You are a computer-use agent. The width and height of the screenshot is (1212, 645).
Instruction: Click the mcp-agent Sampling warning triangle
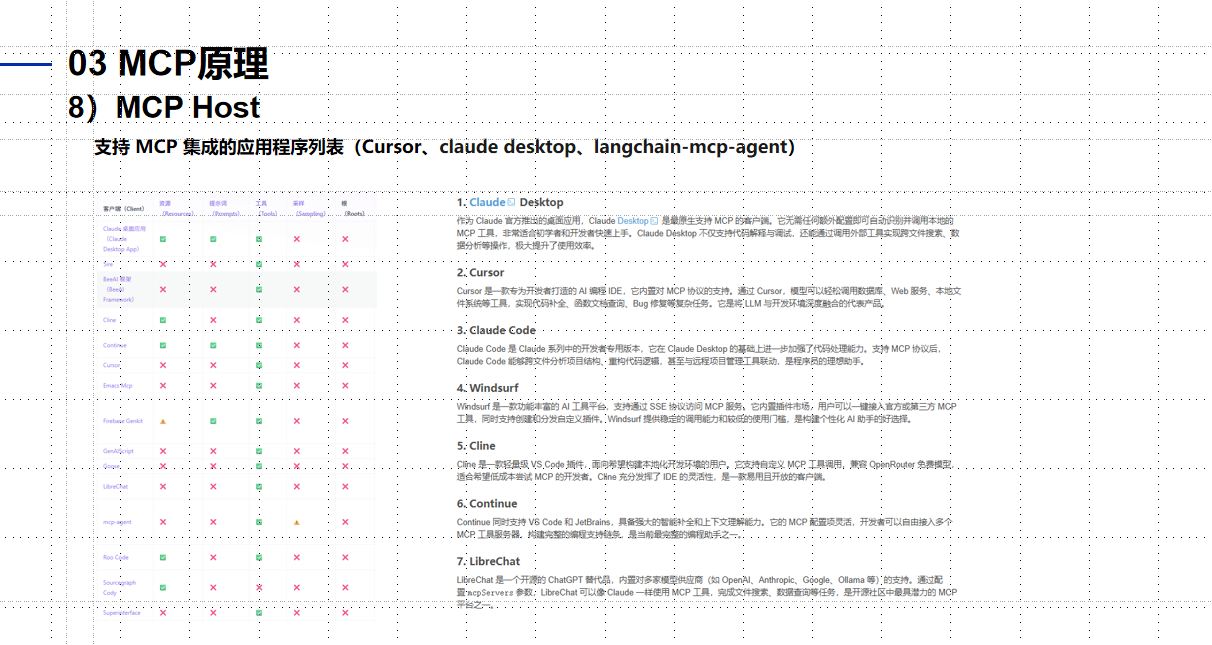[297, 522]
